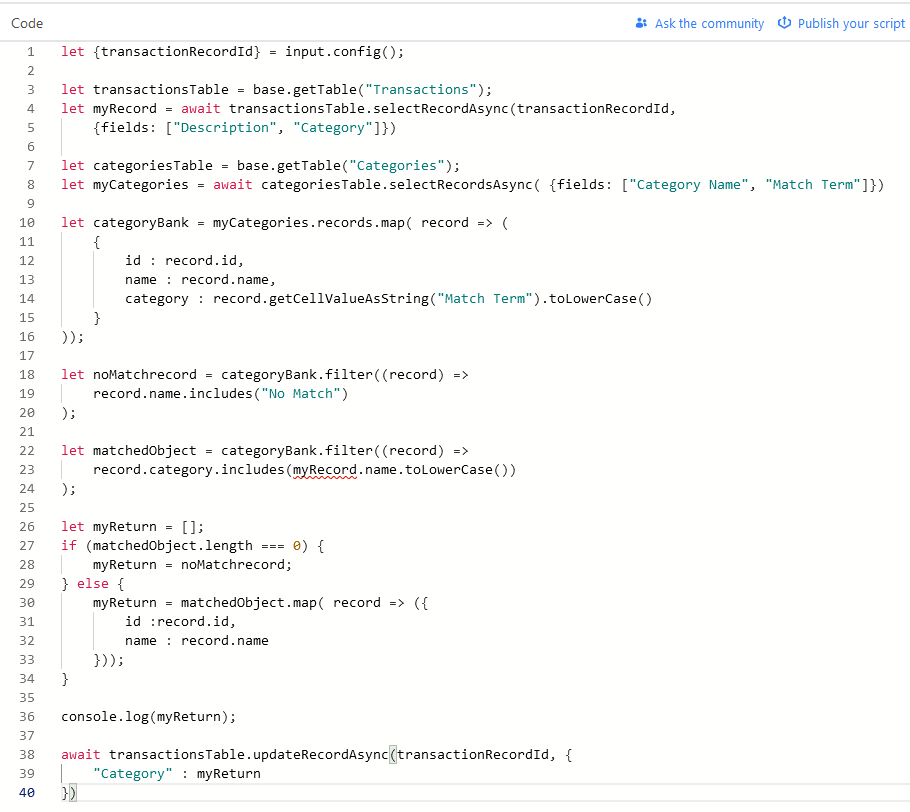The width and height of the screenshot is (910, 812).
Task: Click the Ask the community people icon
Action: (641, 23)
